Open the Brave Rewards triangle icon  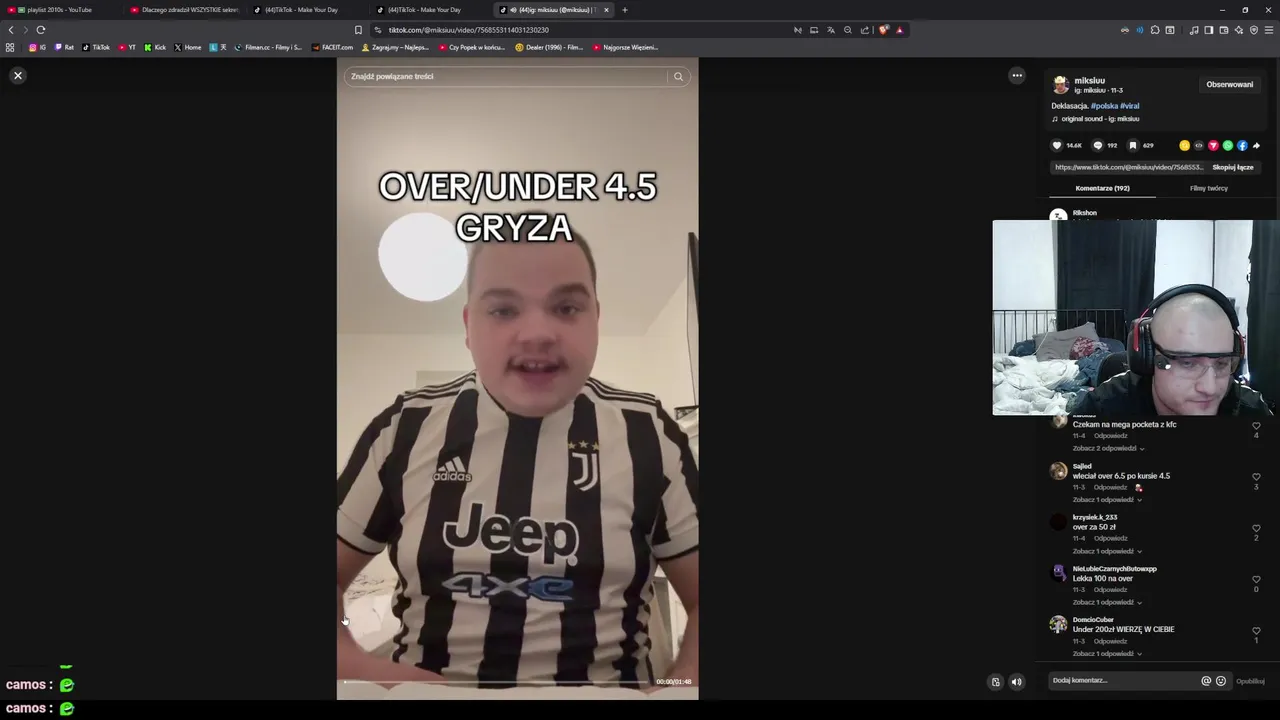pyautogui.click(x=899, y=30)
